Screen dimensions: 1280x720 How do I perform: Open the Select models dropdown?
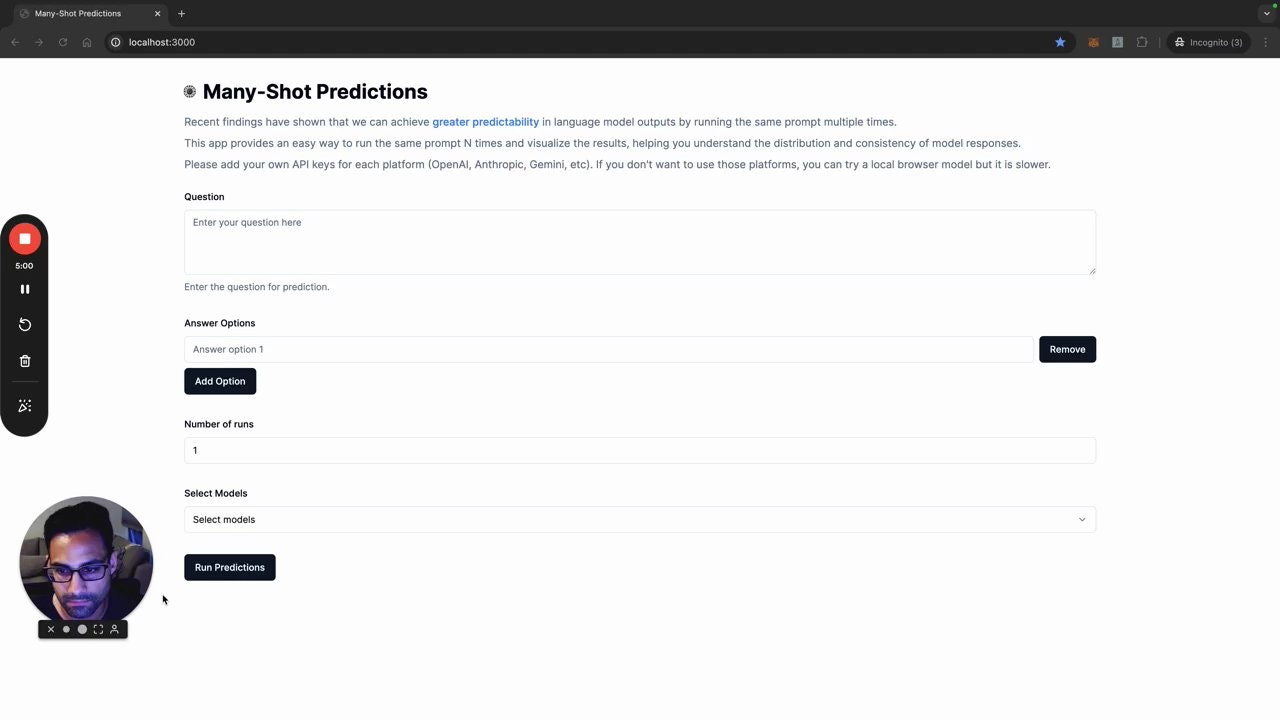[x=640, y=519]
